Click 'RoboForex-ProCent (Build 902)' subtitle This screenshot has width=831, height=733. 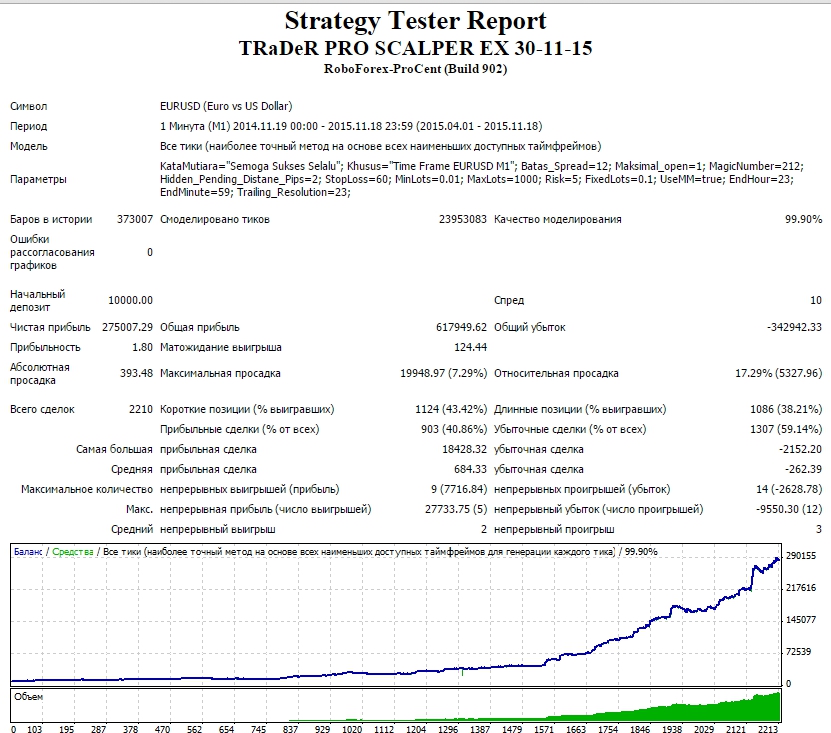(x=415, y=69)
